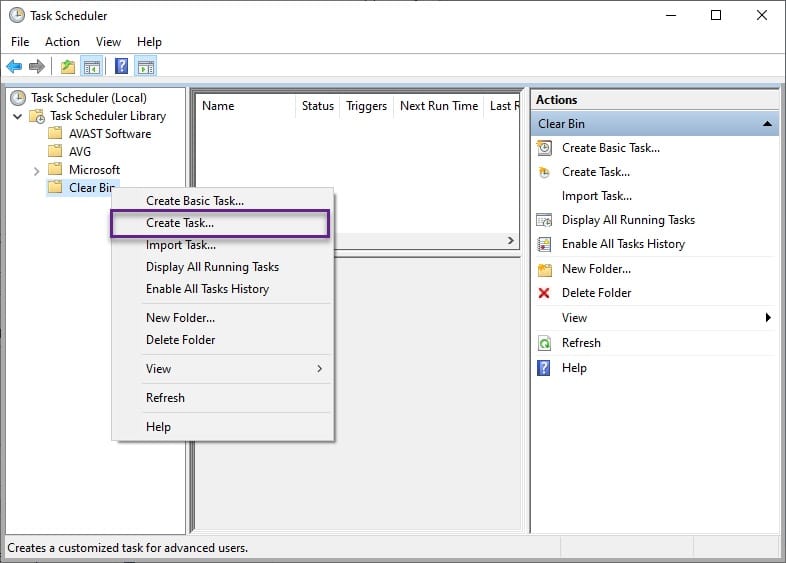Toggle the Show/Hide Console Tree toolbar icon

point(91,67)
